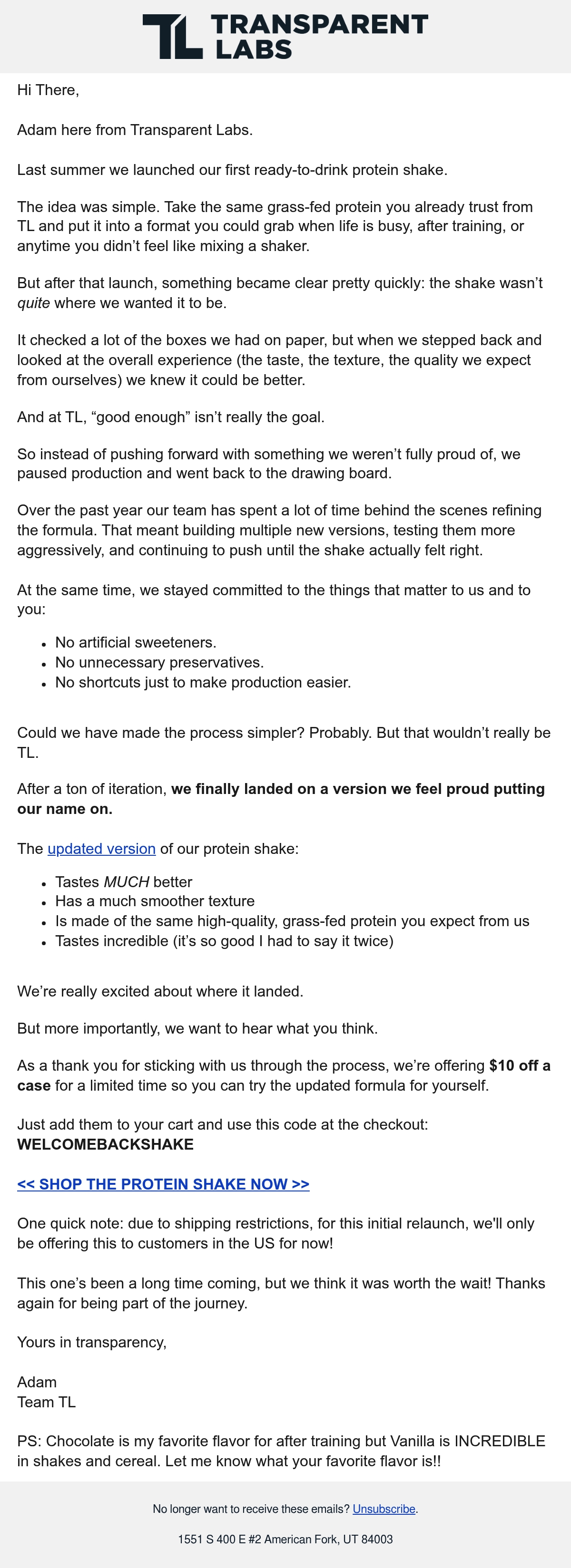The height and width of the screenshot is (1568, 571).
Task: Click the WELCOMEBACKSHAKE promo code text
Action: (106, 1144)
